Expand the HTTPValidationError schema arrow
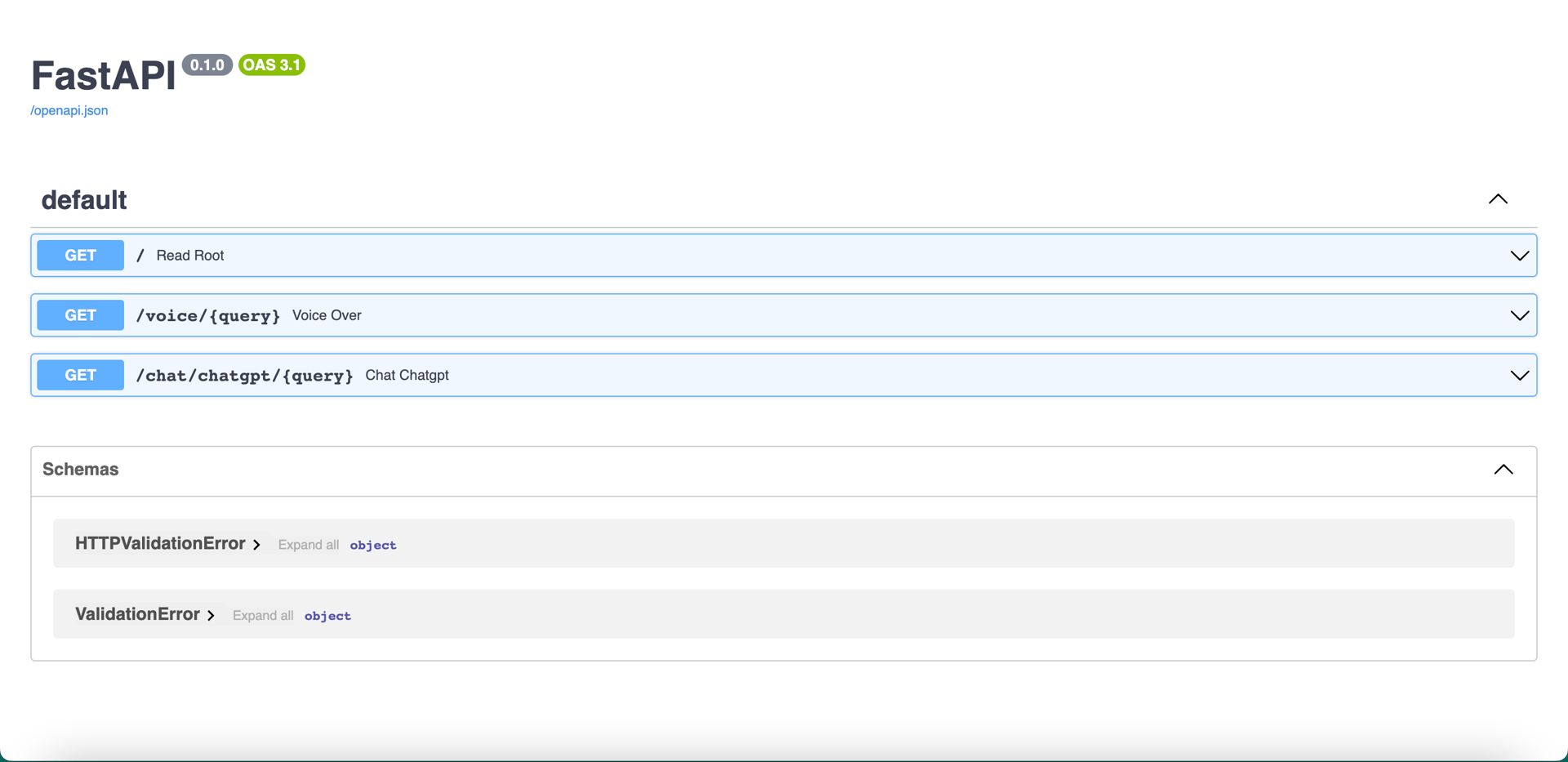The height and width of the screenshot is (762, 1568). 256,545
